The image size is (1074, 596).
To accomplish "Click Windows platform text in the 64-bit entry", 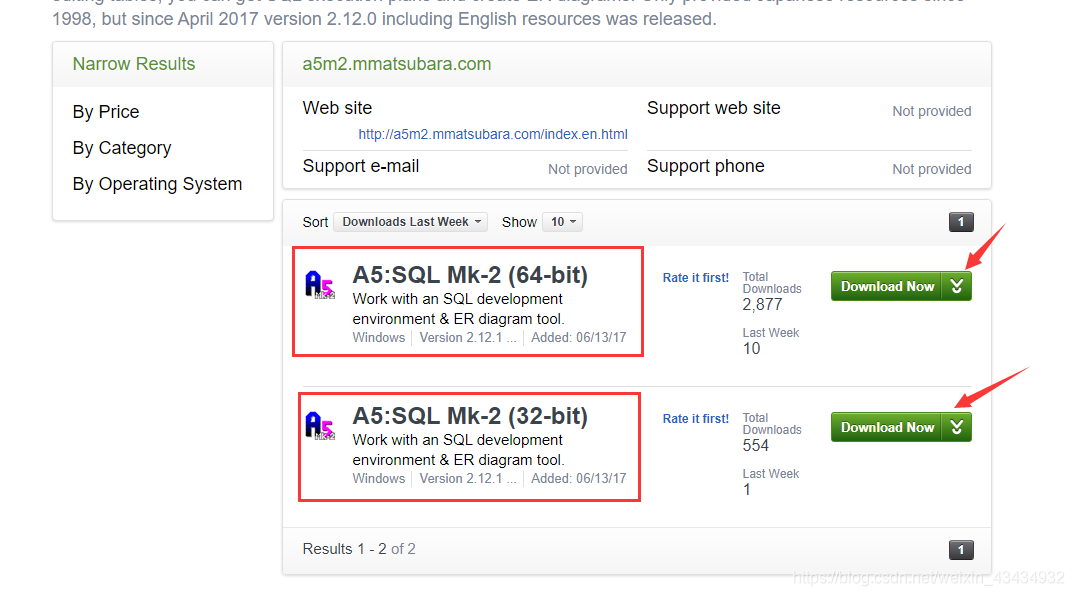I will [379, 338].
